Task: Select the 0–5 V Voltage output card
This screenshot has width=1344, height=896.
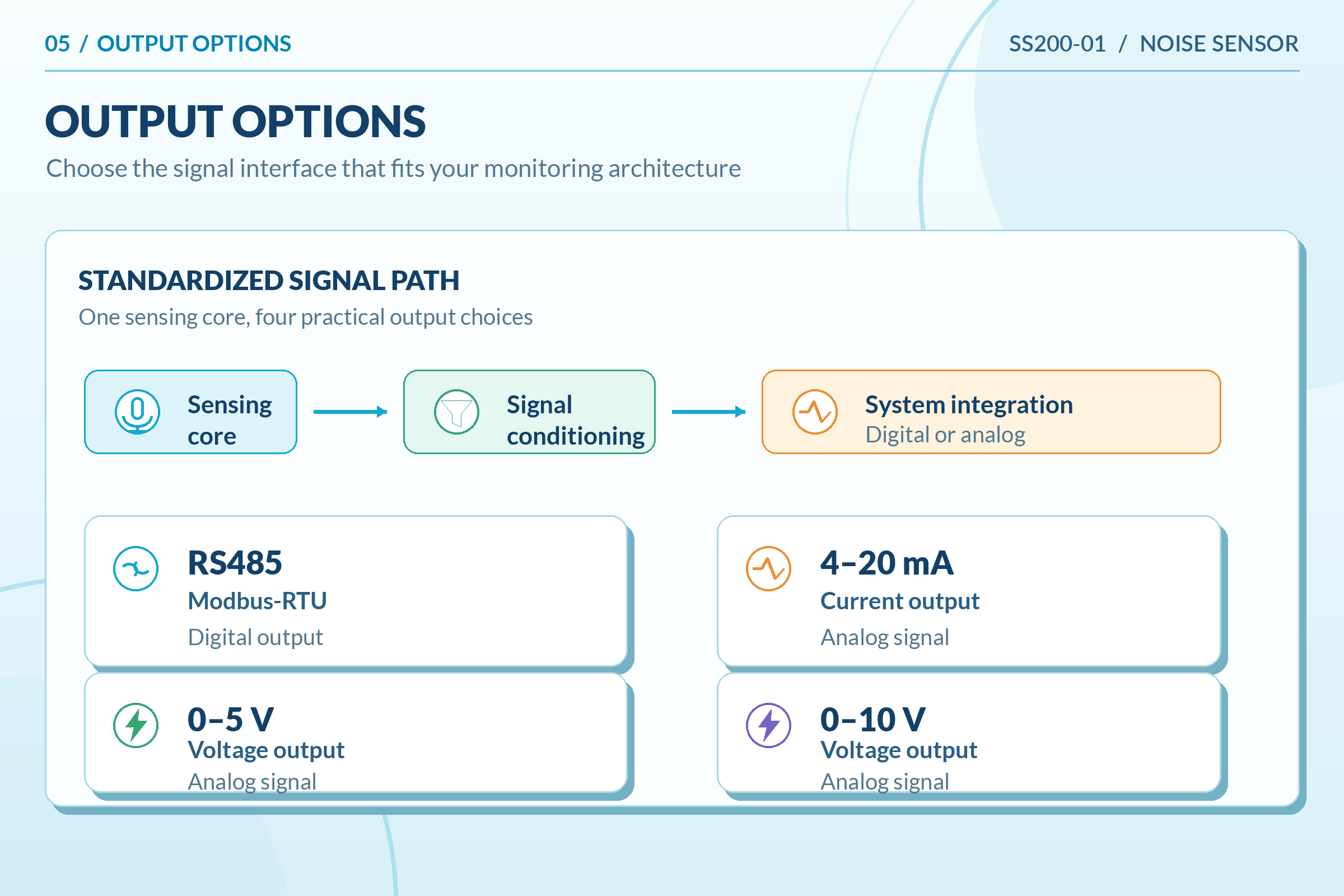Action: click(356, 732)
